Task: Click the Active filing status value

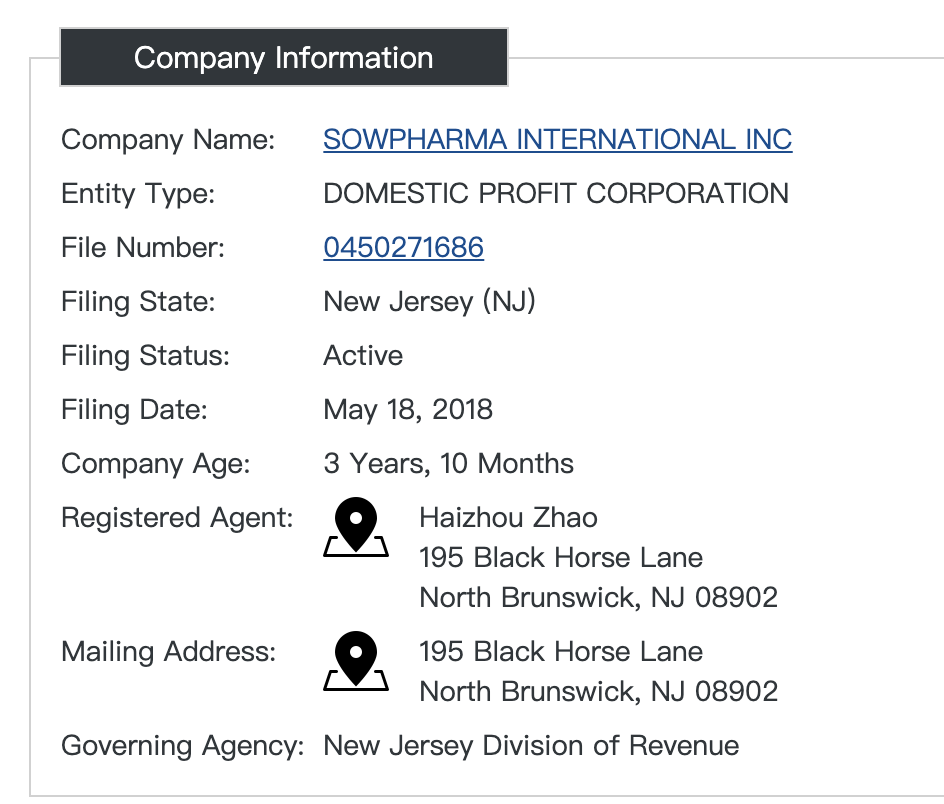Action: coord(363,356)
